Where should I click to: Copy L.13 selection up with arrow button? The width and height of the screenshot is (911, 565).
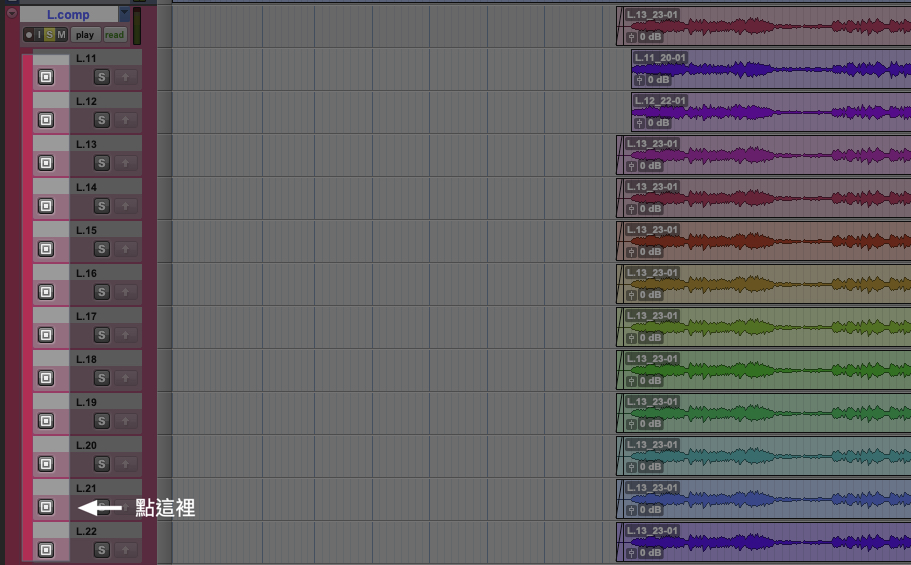(127, 163)
